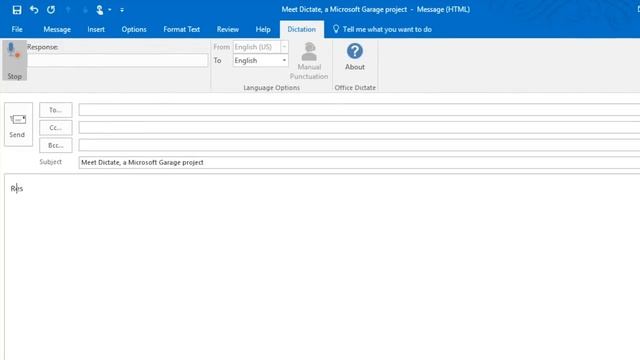Open the Help tab
The width and height of the screenshot is (640, 360).
[x=263, y=29]
